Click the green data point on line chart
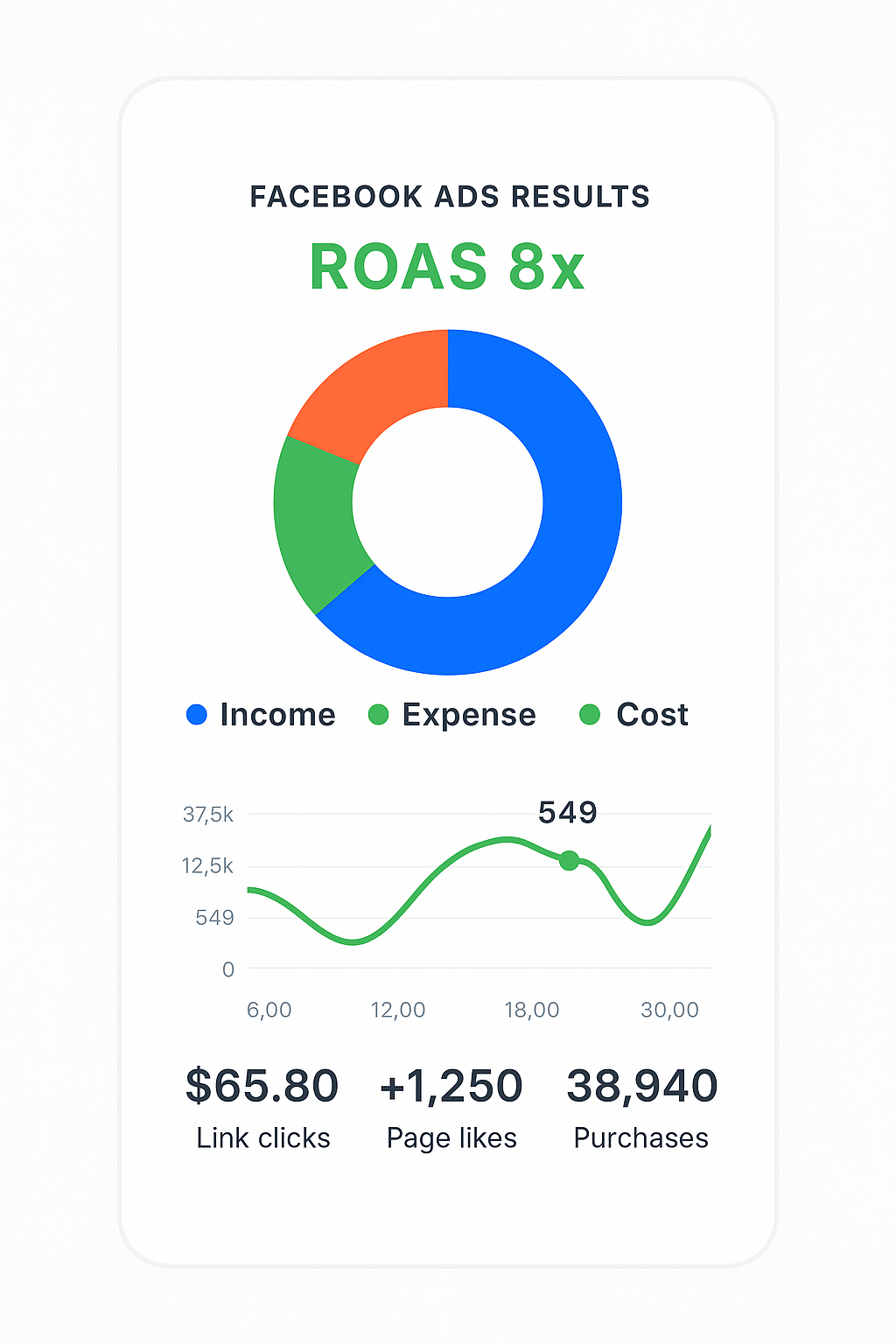896x1344 pixels. 569,860
